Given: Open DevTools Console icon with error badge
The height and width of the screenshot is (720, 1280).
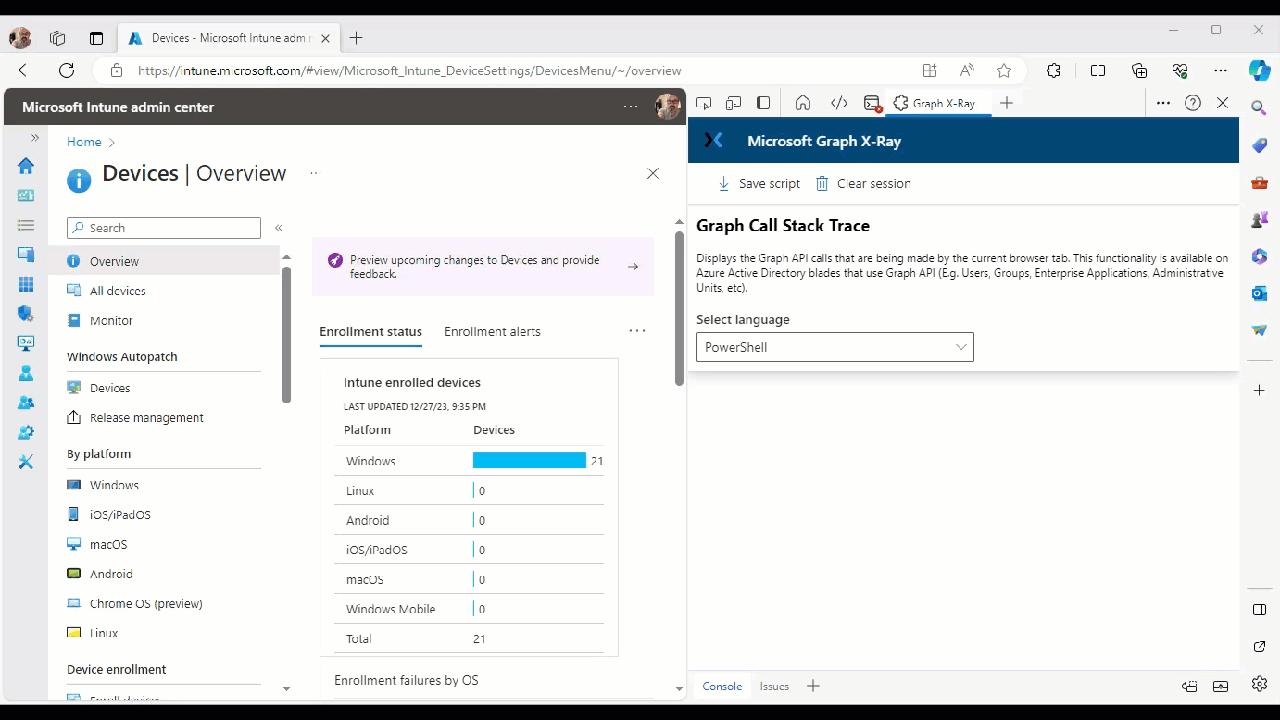Looking at the screenshot, I should pyautogui.click(x=872, y=103).
